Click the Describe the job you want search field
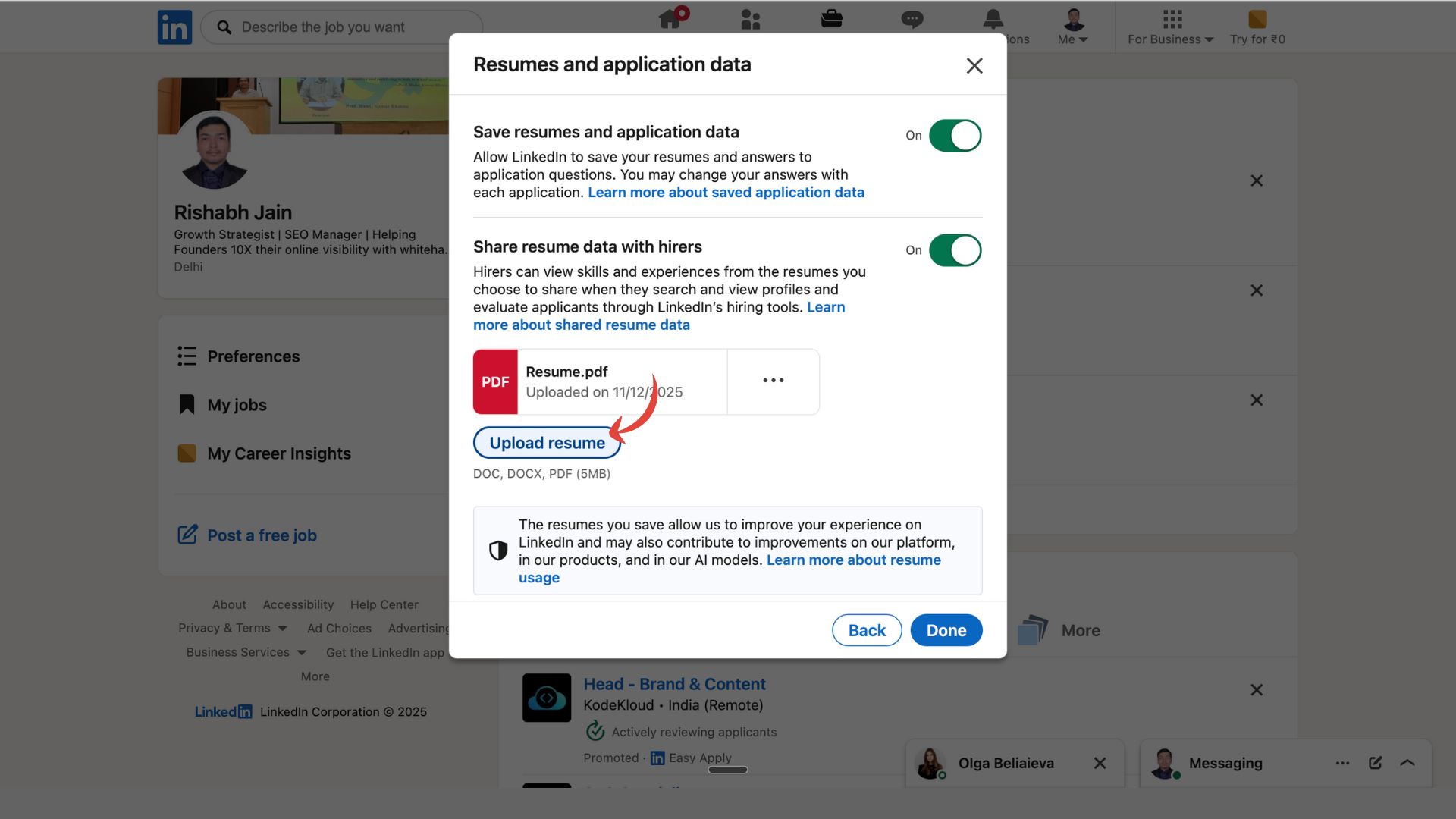Viewport: 1456px width, 819px height. tap(341, 27)
